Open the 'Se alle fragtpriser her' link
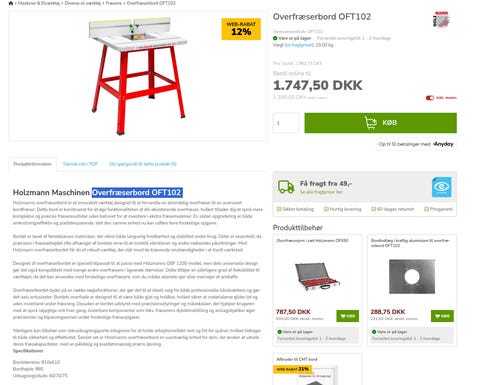Image resolution: width=480 pixels, height=385 pixels. coord(321,192)
